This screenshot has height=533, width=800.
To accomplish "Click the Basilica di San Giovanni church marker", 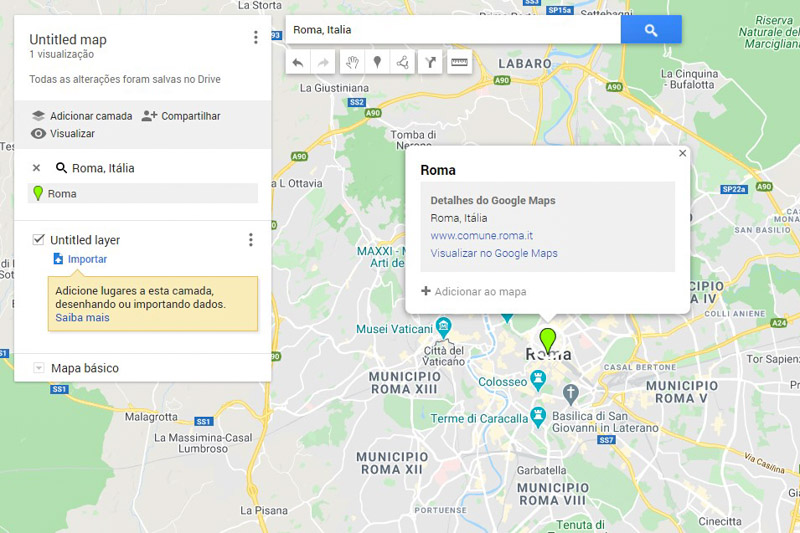I will (x=570, y=393).
